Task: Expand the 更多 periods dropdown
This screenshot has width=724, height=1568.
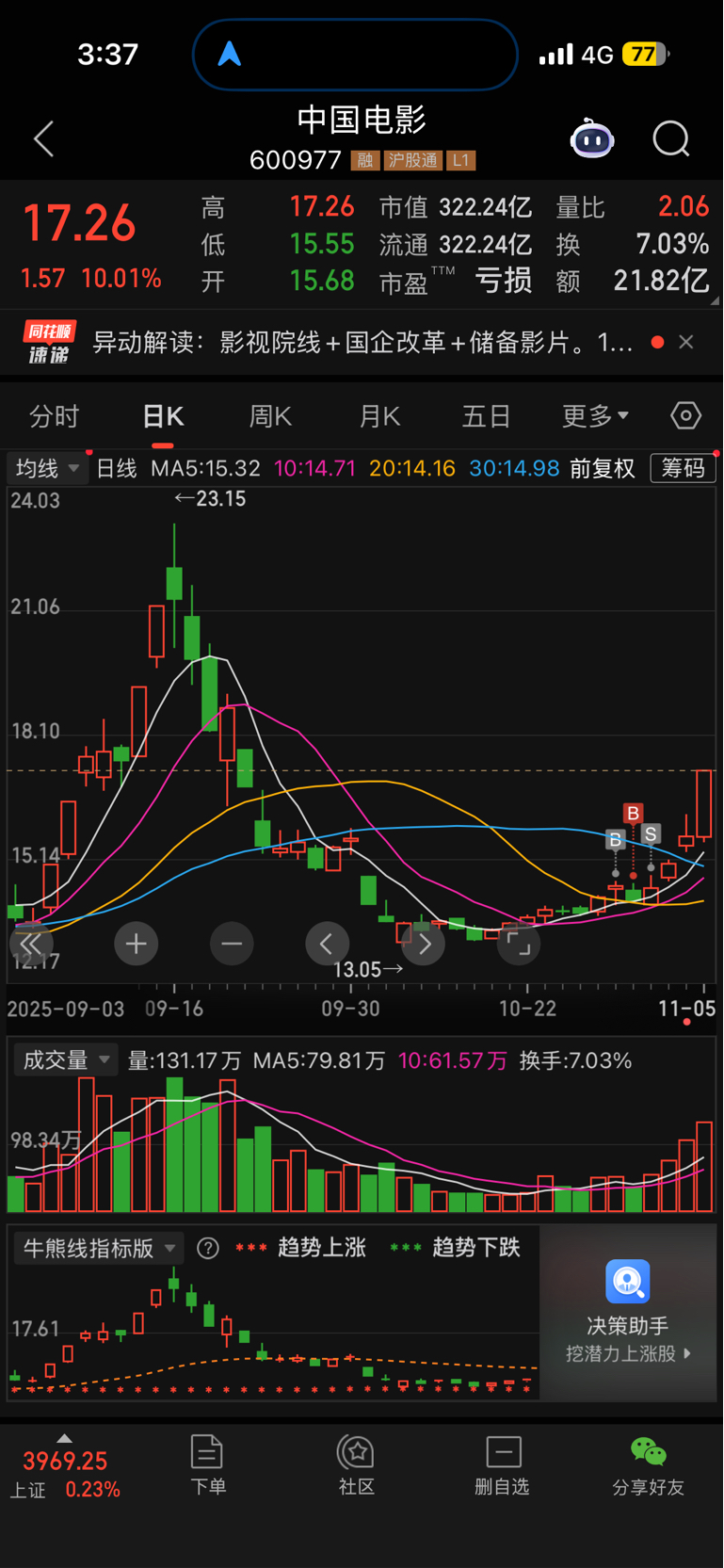Action: [596, 415]
